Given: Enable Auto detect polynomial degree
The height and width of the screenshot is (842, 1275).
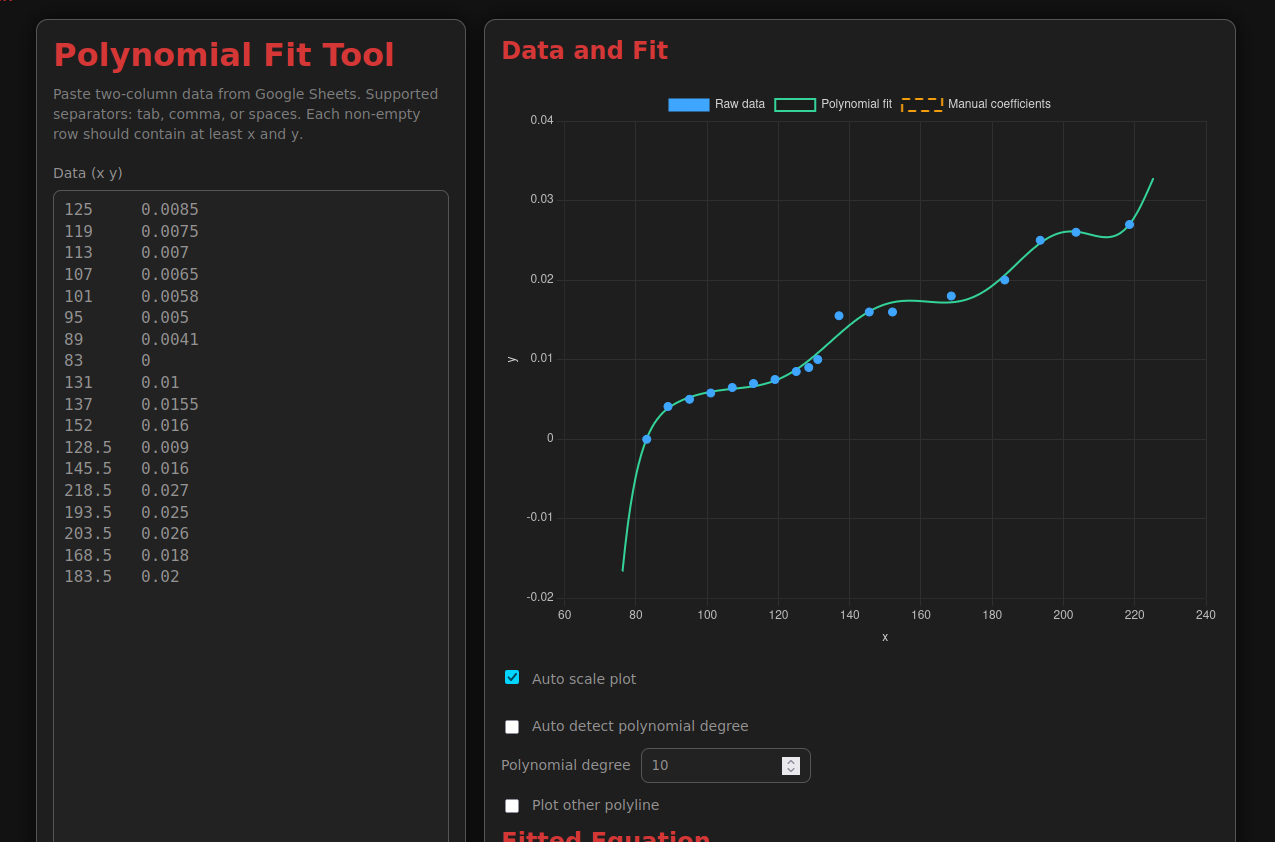Looking at the screenshot, I should [512, 727].
